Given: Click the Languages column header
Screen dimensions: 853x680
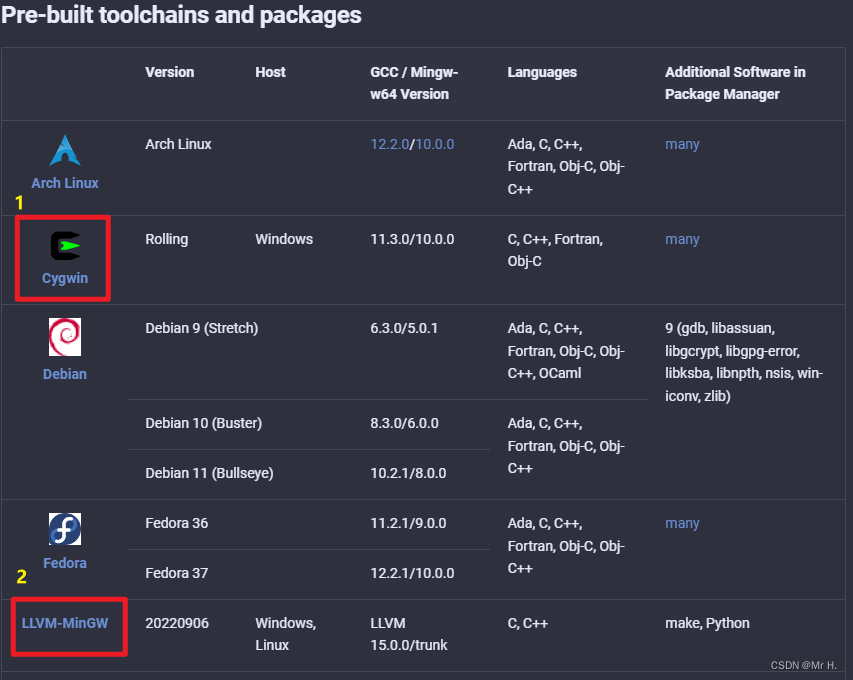Looking at the screenshot, I should point(542,72).
